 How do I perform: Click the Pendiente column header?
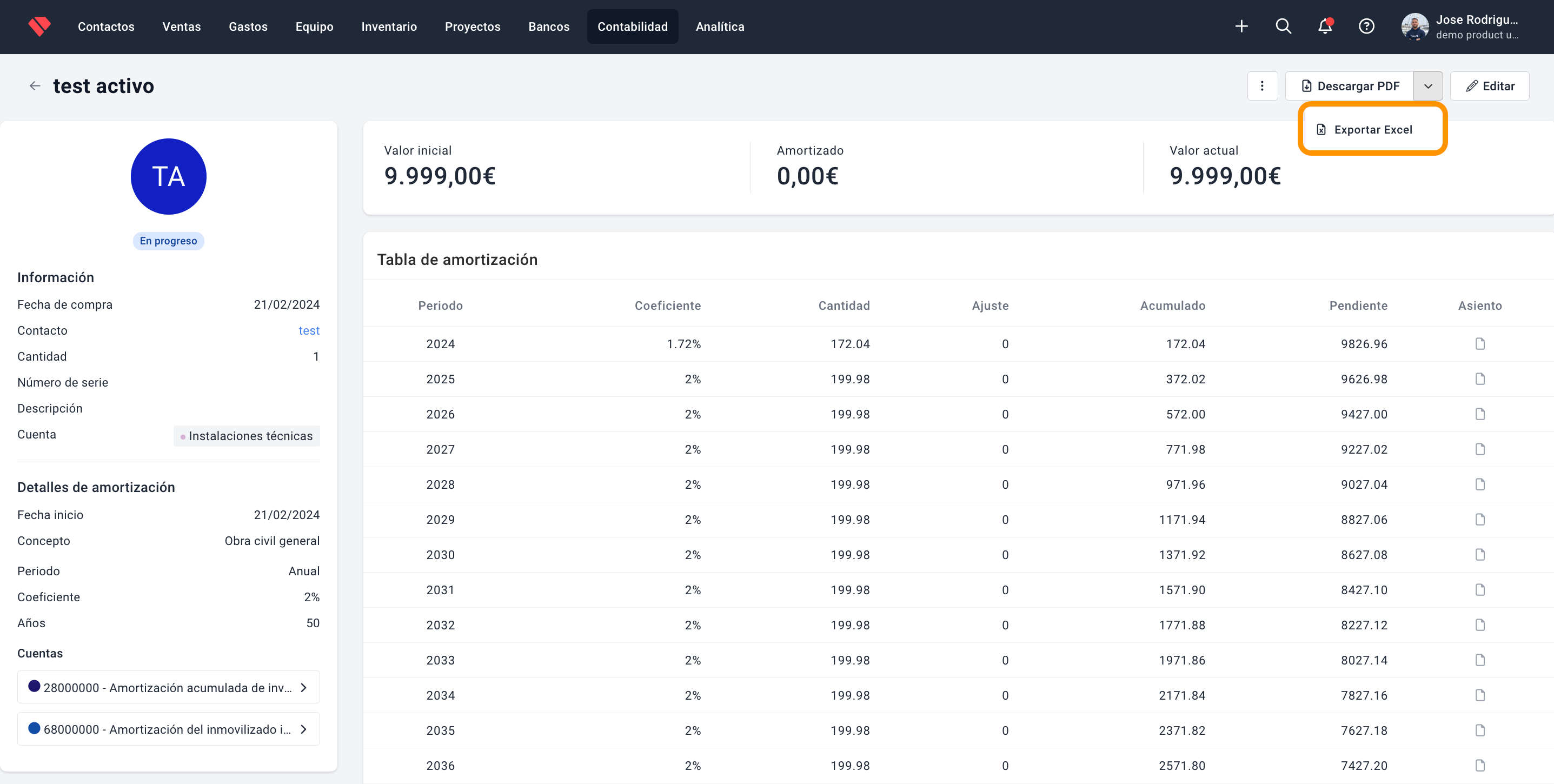(1358, 306)
